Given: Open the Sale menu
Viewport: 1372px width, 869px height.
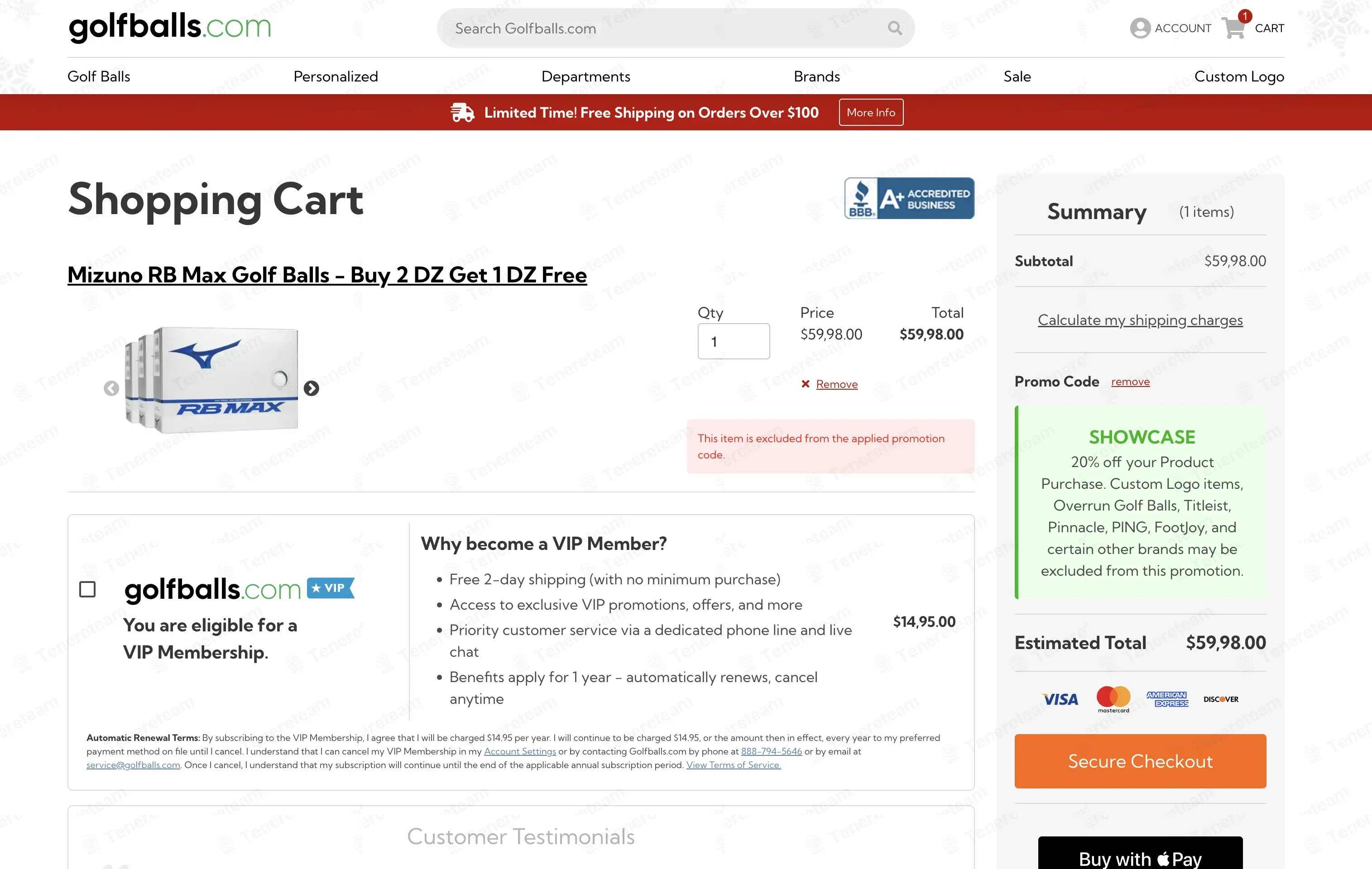Looking at the screenshot, I should (x=1017, y=76).
